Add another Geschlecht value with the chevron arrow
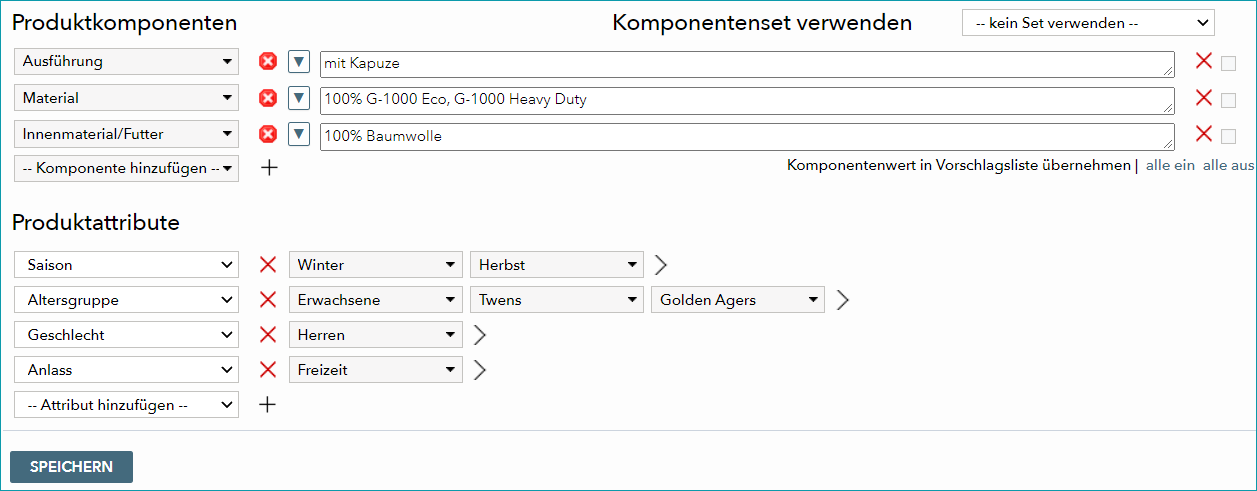The height and width of the screenshot is (491, 1257). click(x=479, y=335)
